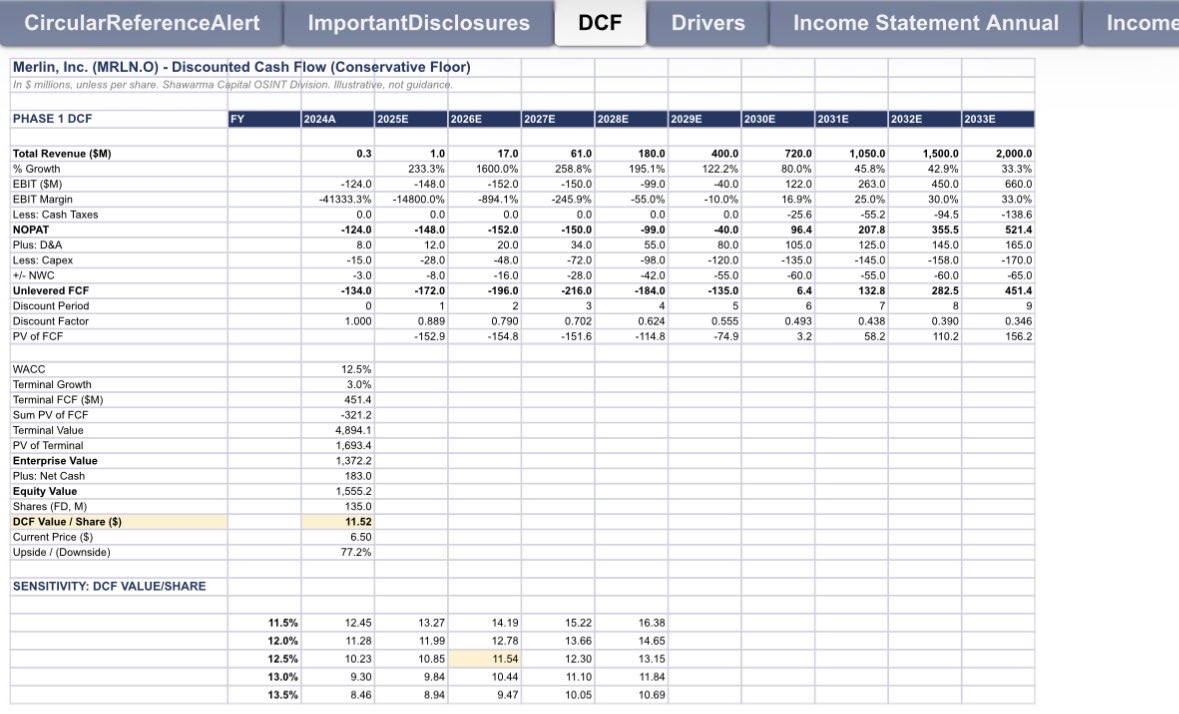
Task: Select the 13.5% sensitivity row header
Action: [265, 694]
